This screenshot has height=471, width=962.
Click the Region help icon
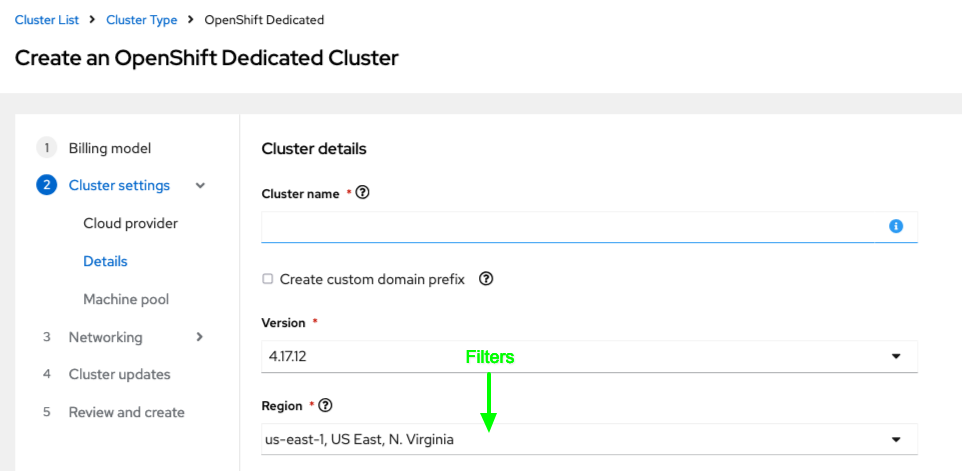tap(325, 406)
